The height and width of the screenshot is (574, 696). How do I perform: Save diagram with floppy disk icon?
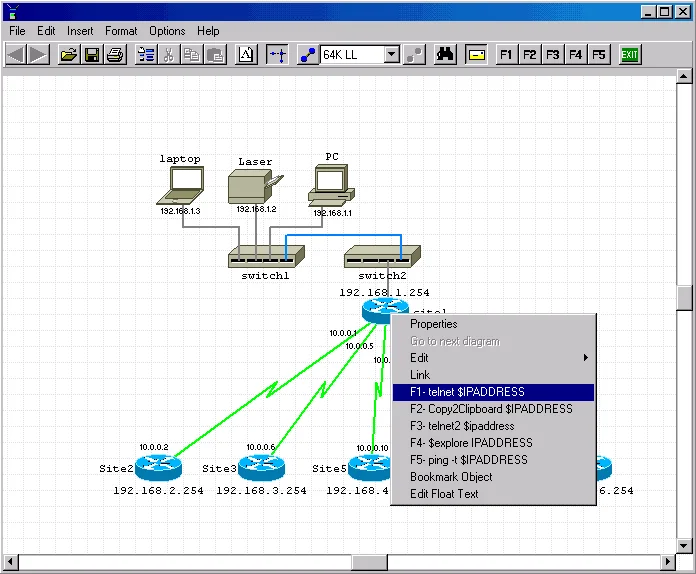[92, 55]
